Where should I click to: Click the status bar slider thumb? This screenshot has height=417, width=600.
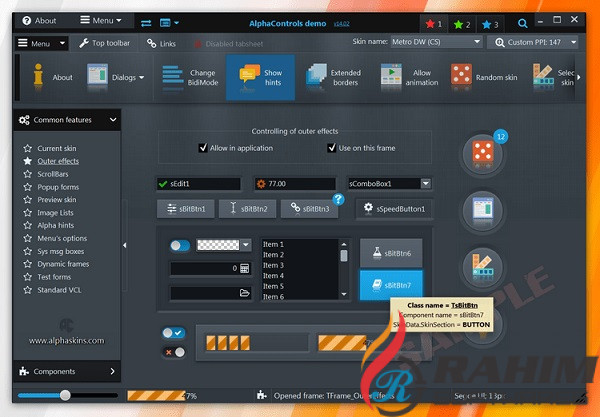click(65, 395)
